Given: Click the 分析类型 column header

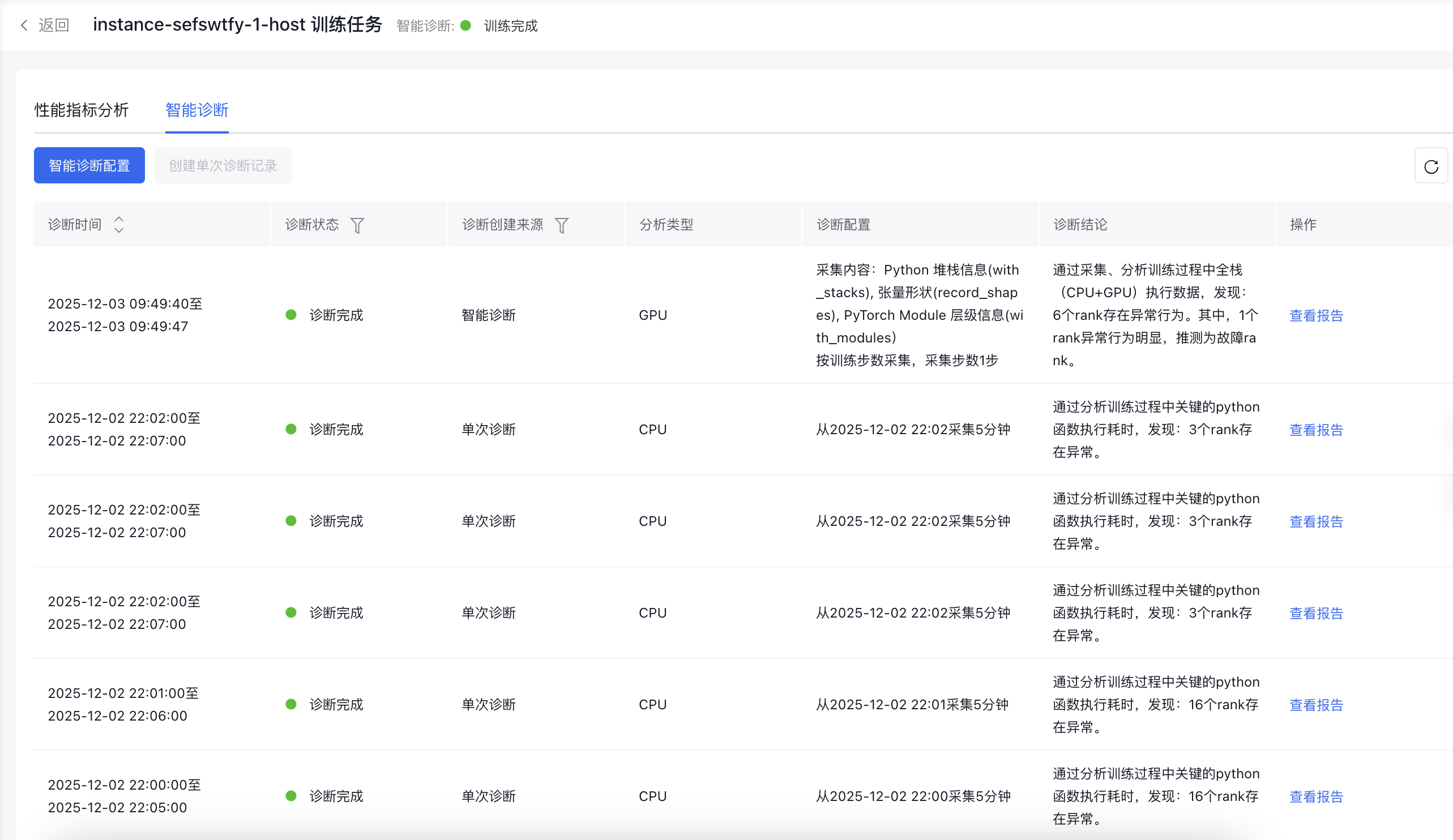Looking at the screenshot, I should point(666,224).
